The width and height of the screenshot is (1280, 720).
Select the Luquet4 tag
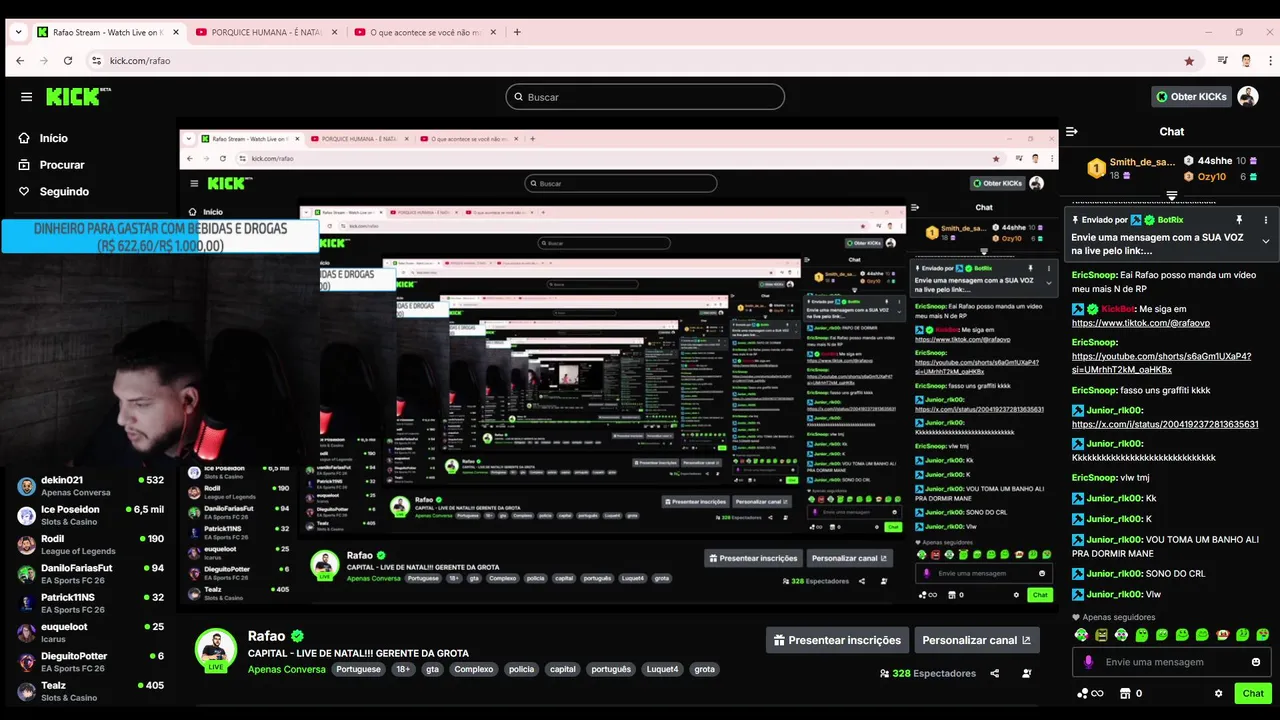(x=662, y=669)
